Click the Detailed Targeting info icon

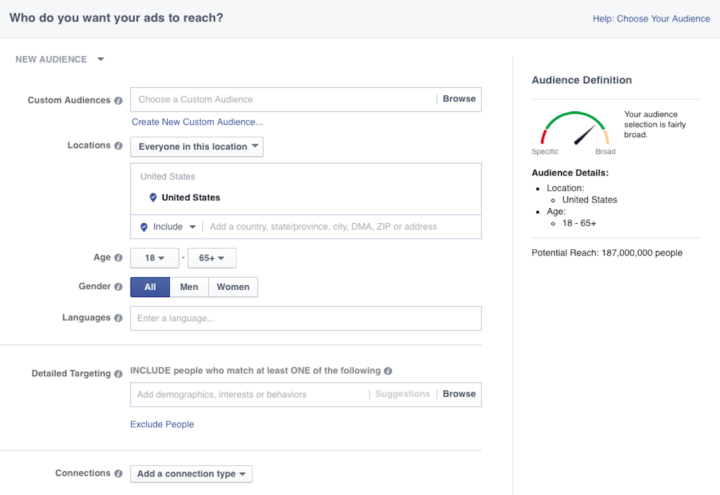[x=119, y=374]
